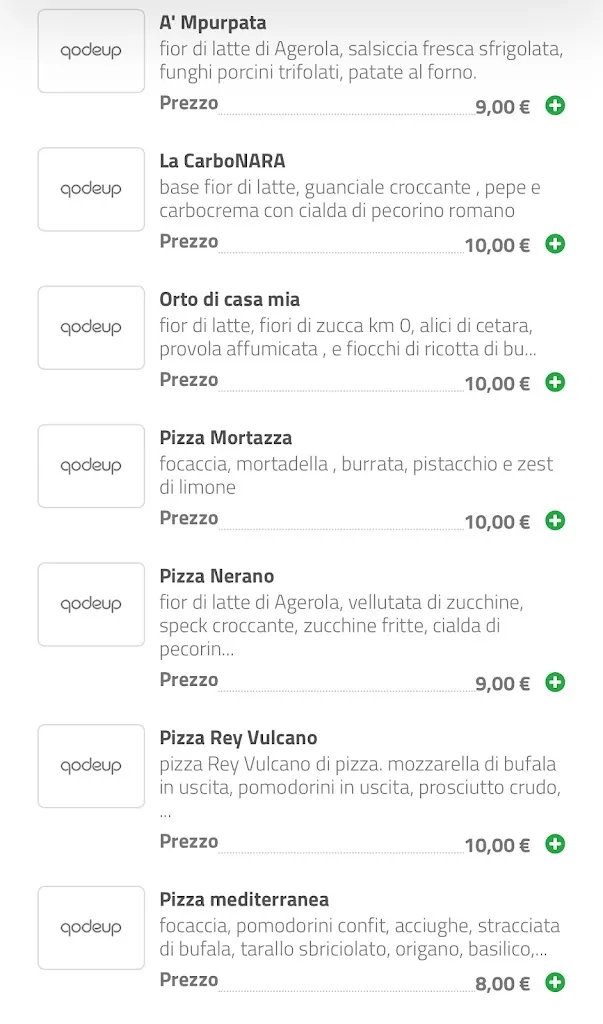Image resolution: width=603 pixels, height=1024 pixels.
Task: Select the Pizza Mortazza title
Action: click(225, 438)
